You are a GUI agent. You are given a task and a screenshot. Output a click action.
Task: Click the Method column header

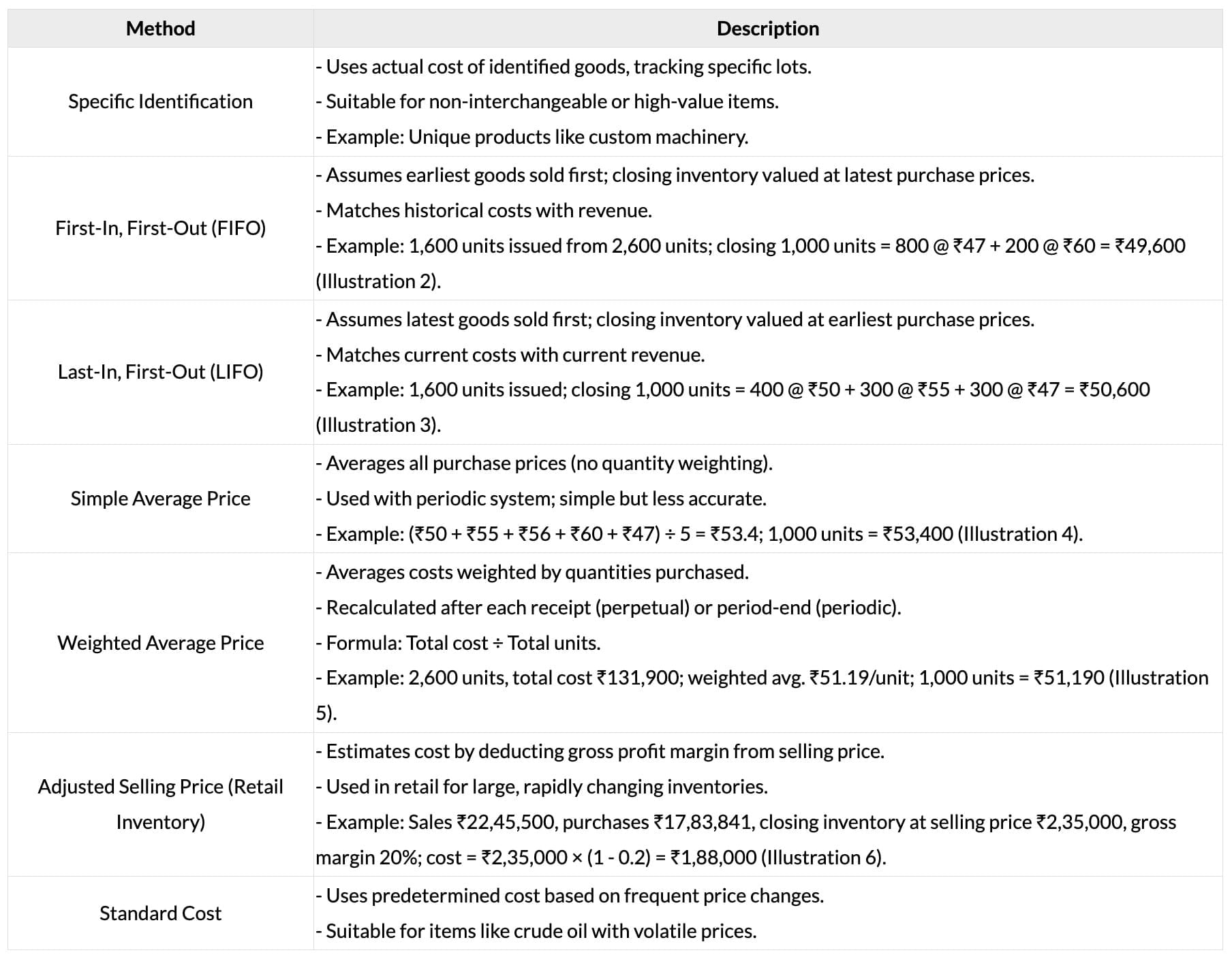160,29
